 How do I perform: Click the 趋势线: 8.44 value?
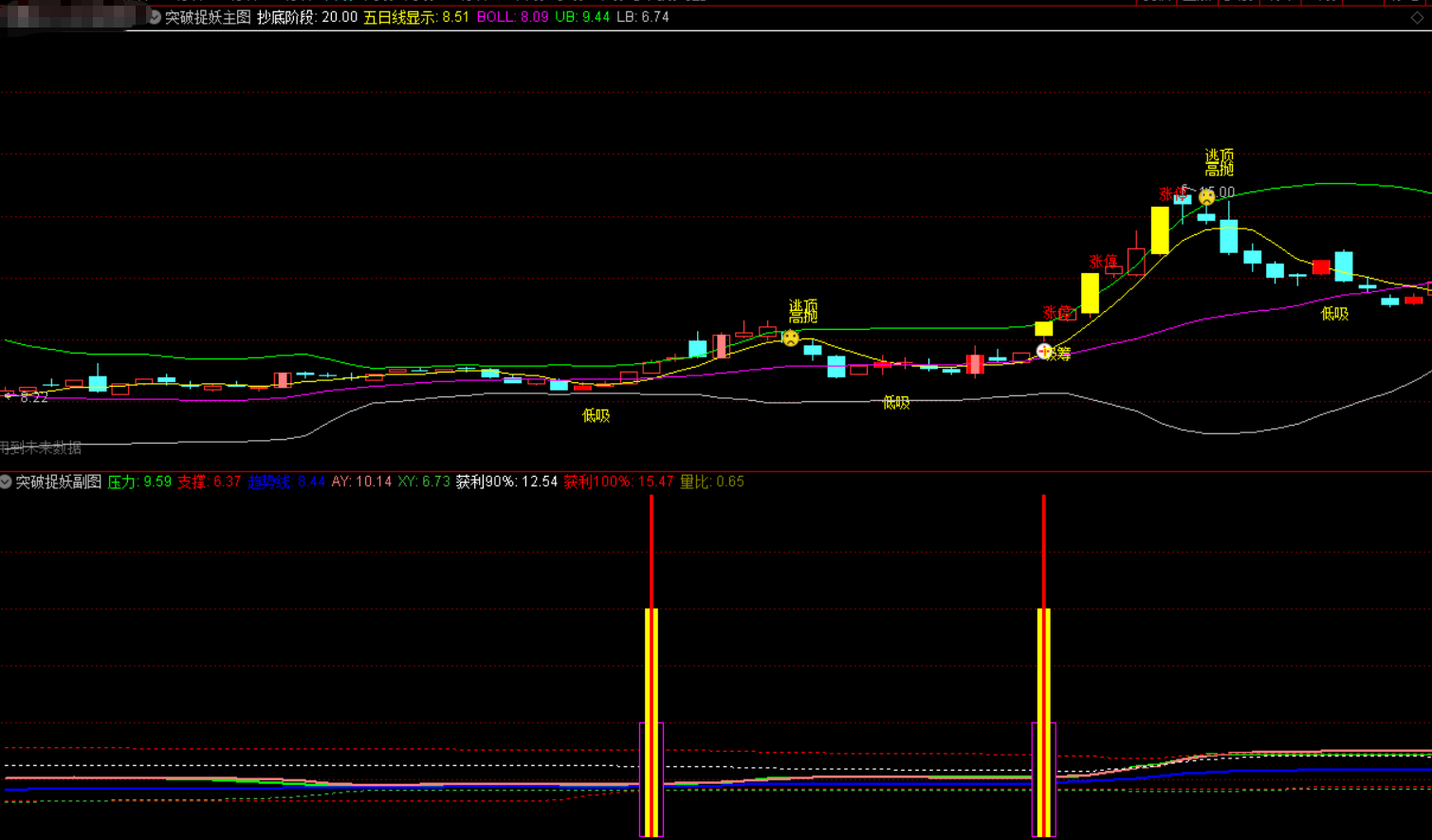click(x=286, y=482)
